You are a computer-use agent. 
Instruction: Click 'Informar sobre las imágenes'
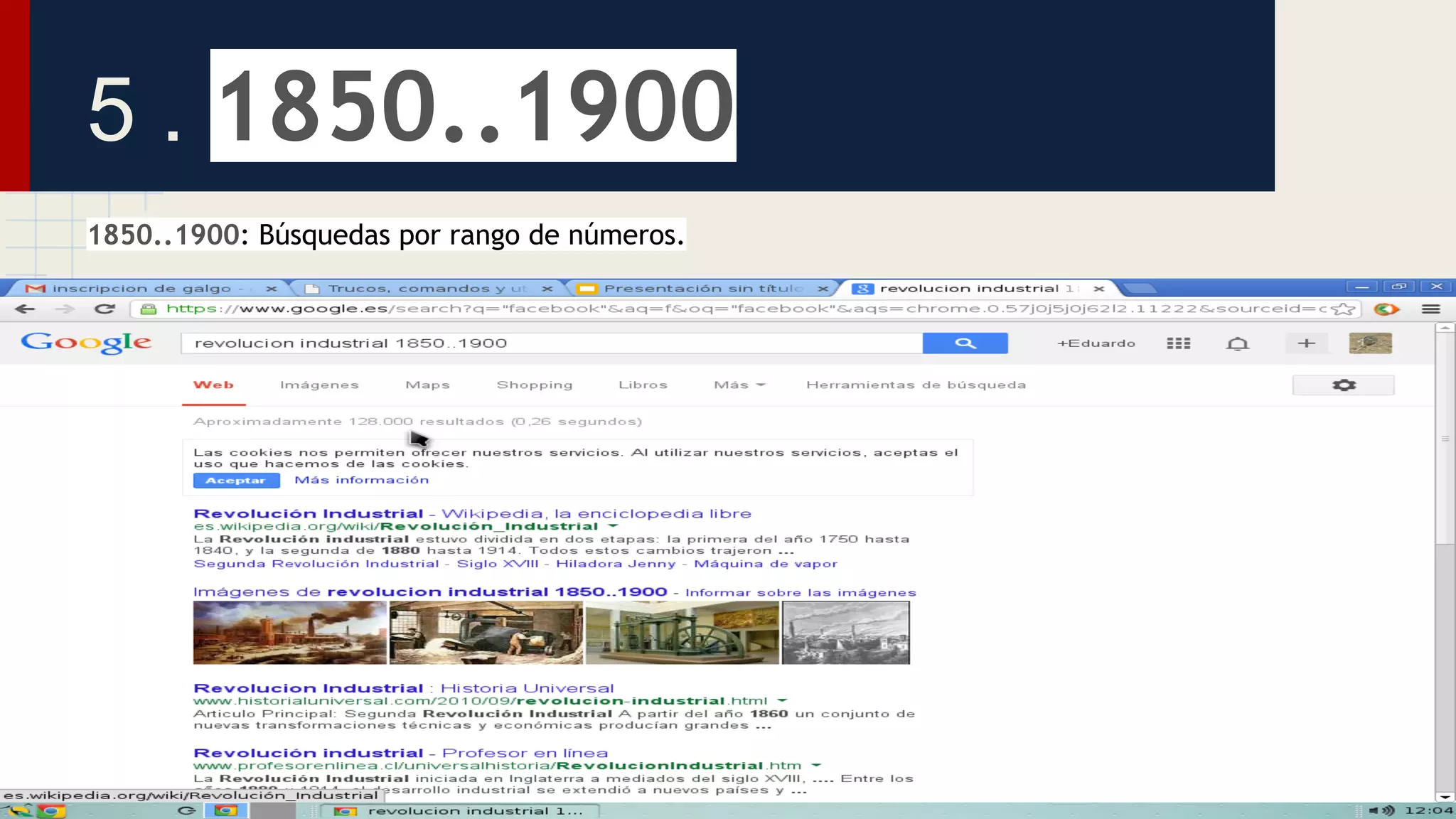pos(801,592)
